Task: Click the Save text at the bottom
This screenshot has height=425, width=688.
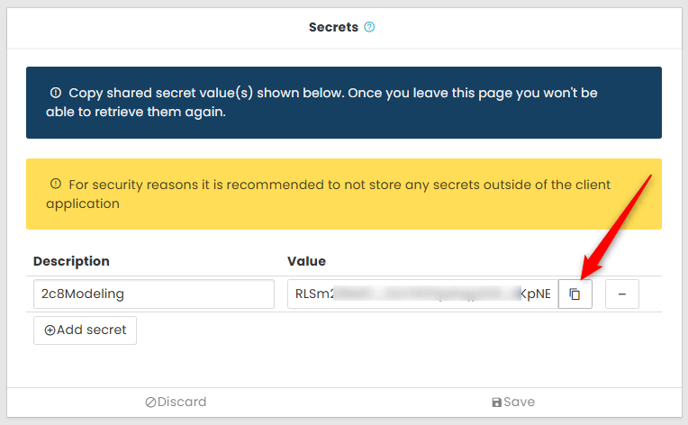Action: pos(519,402)
